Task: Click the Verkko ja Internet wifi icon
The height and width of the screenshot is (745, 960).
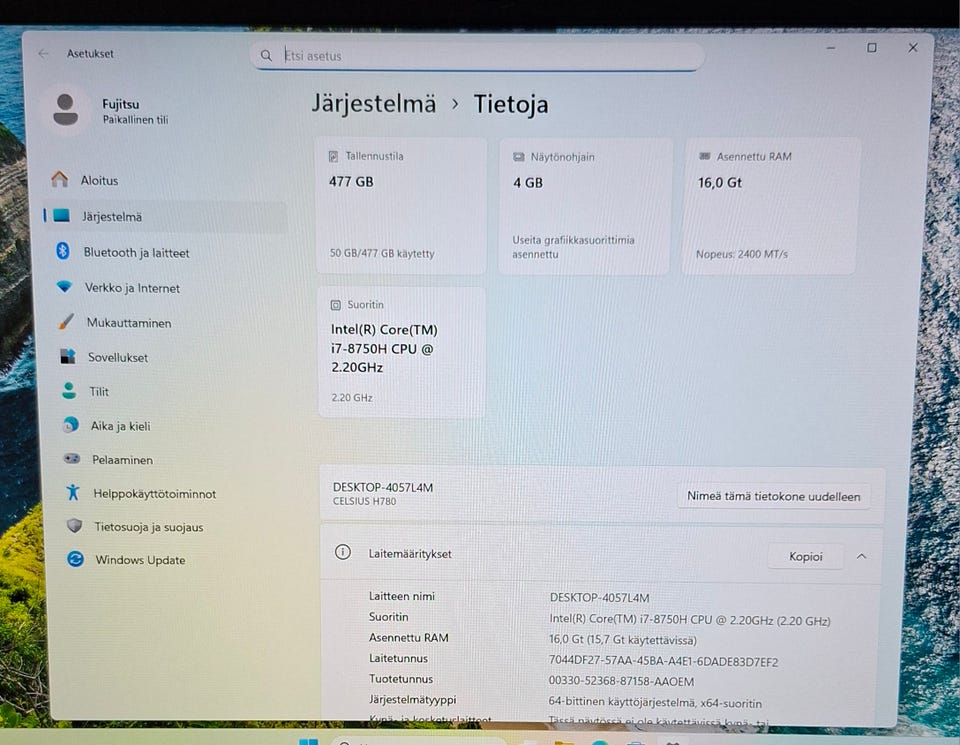Action: (64, 286)
